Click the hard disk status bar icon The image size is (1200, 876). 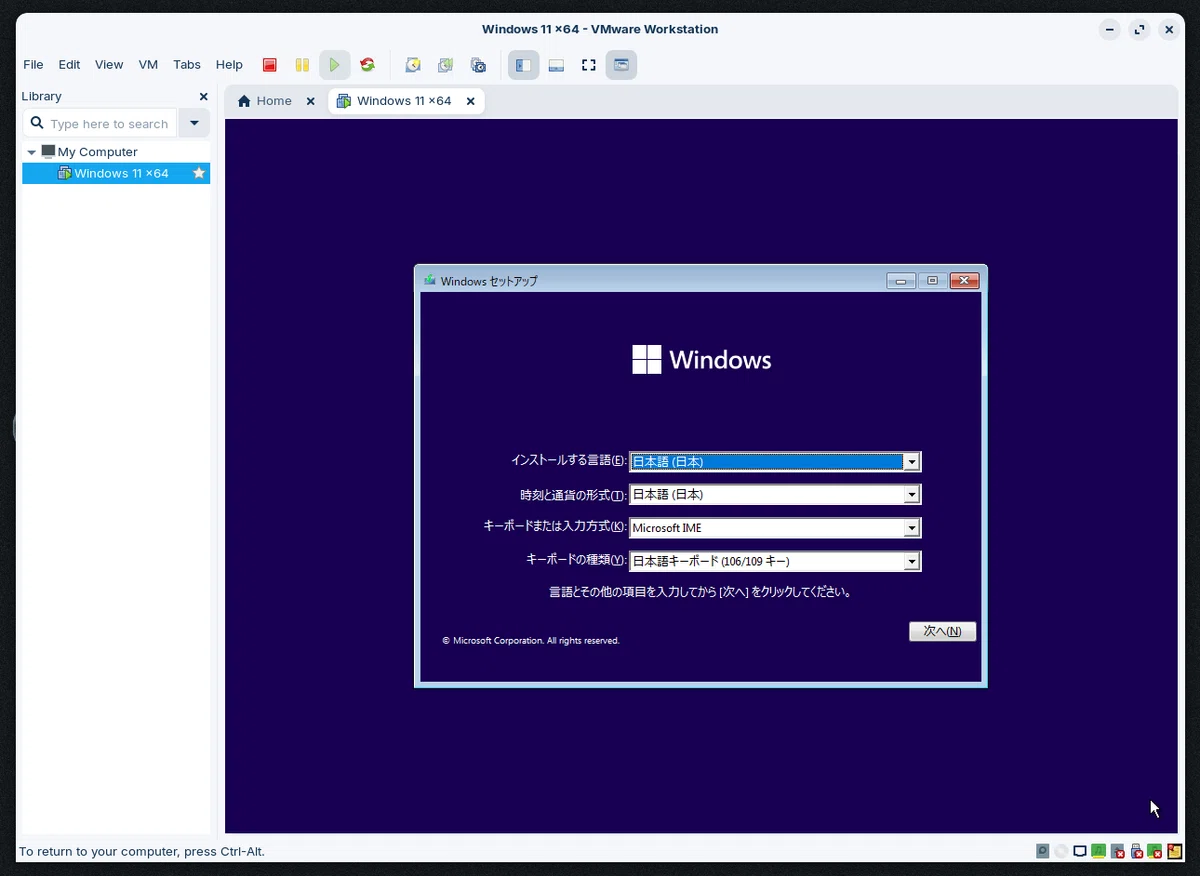pyautogui.click(x=1043, y=851)
